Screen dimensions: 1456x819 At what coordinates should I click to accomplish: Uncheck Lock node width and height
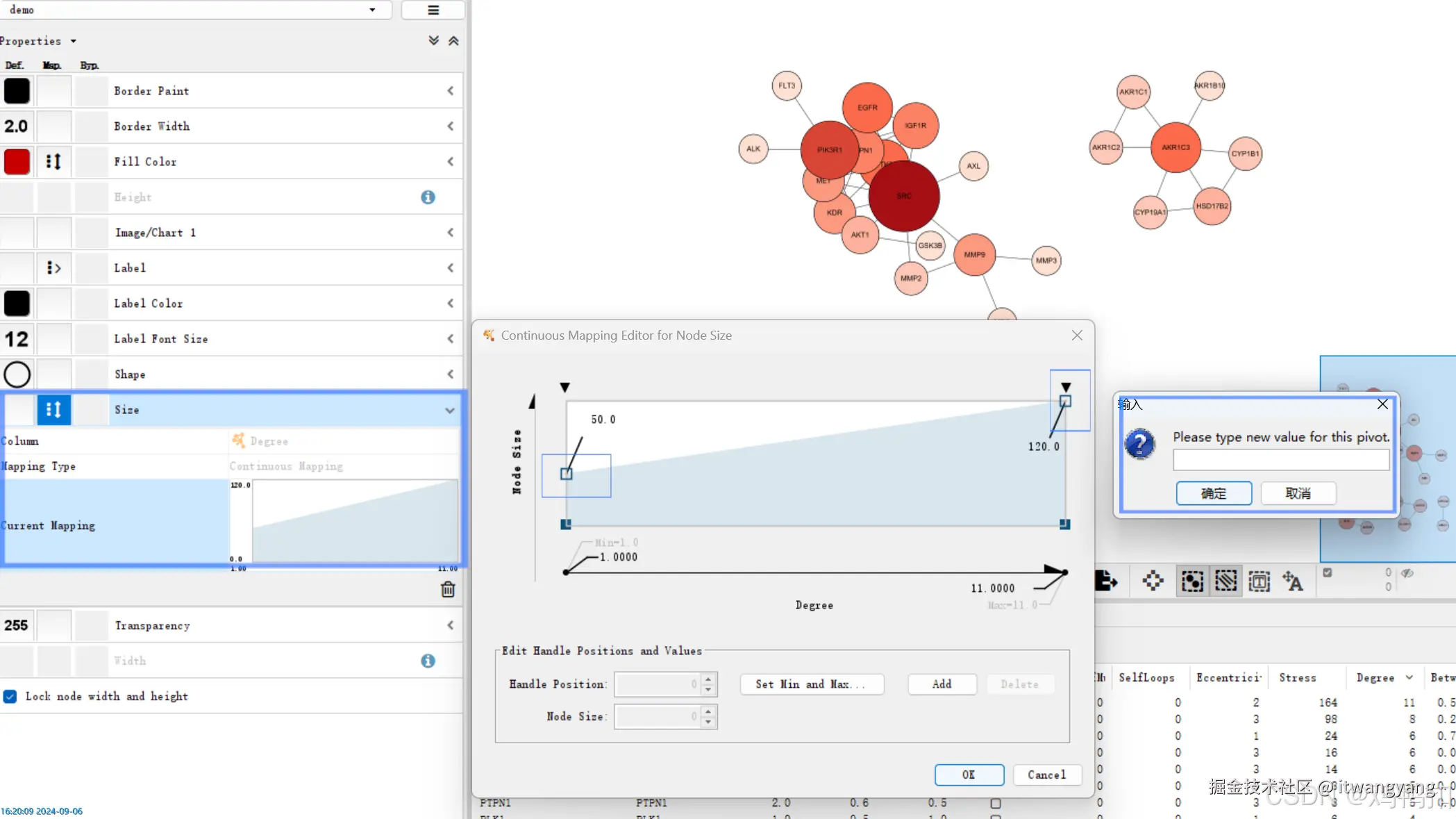pos(10,696)
